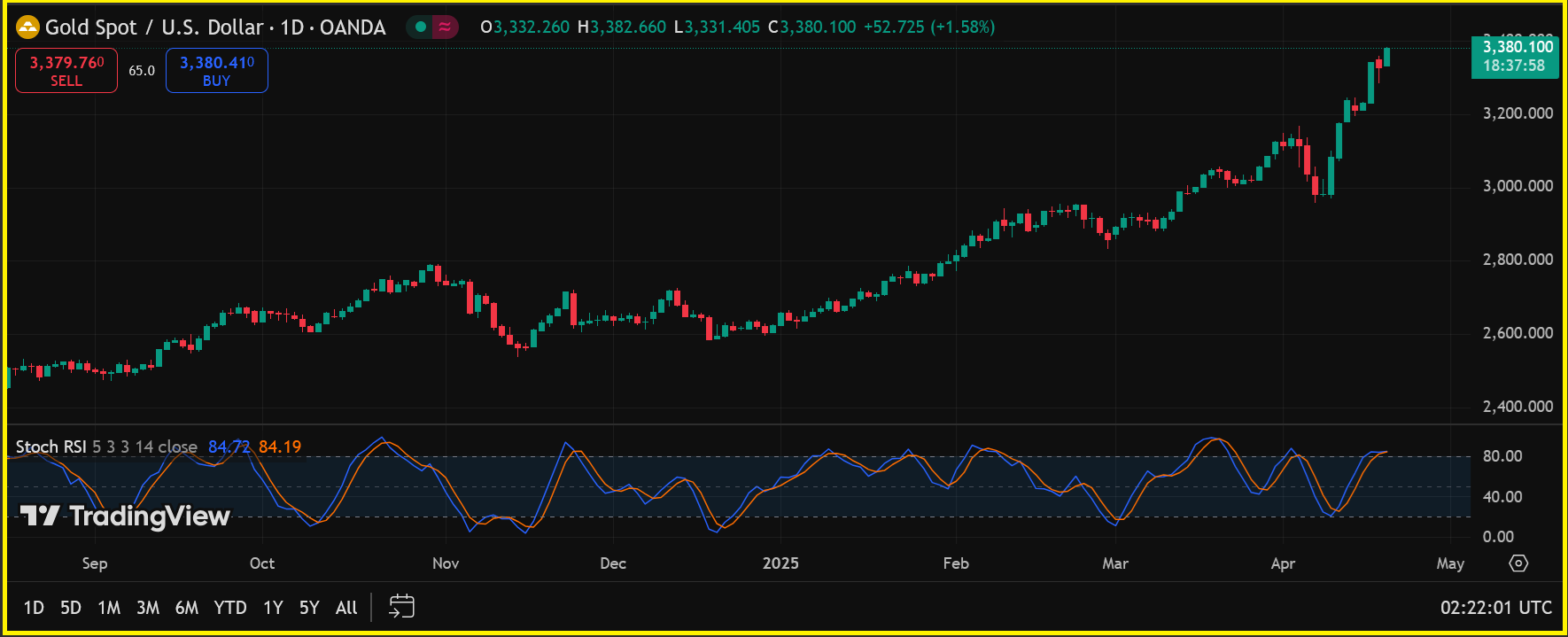Image resolution: width=1568 pixels, height=637 pixels.
Task: Click the TradingView logo
Action: pos(125,516)
